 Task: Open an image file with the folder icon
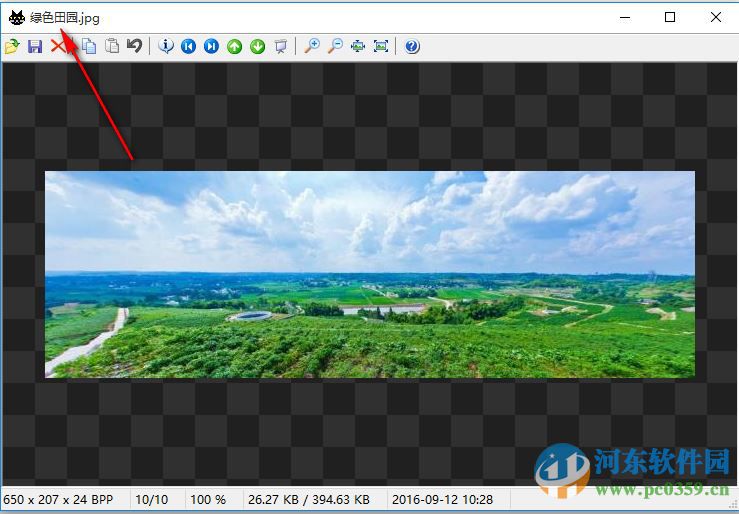coord(12,46)
